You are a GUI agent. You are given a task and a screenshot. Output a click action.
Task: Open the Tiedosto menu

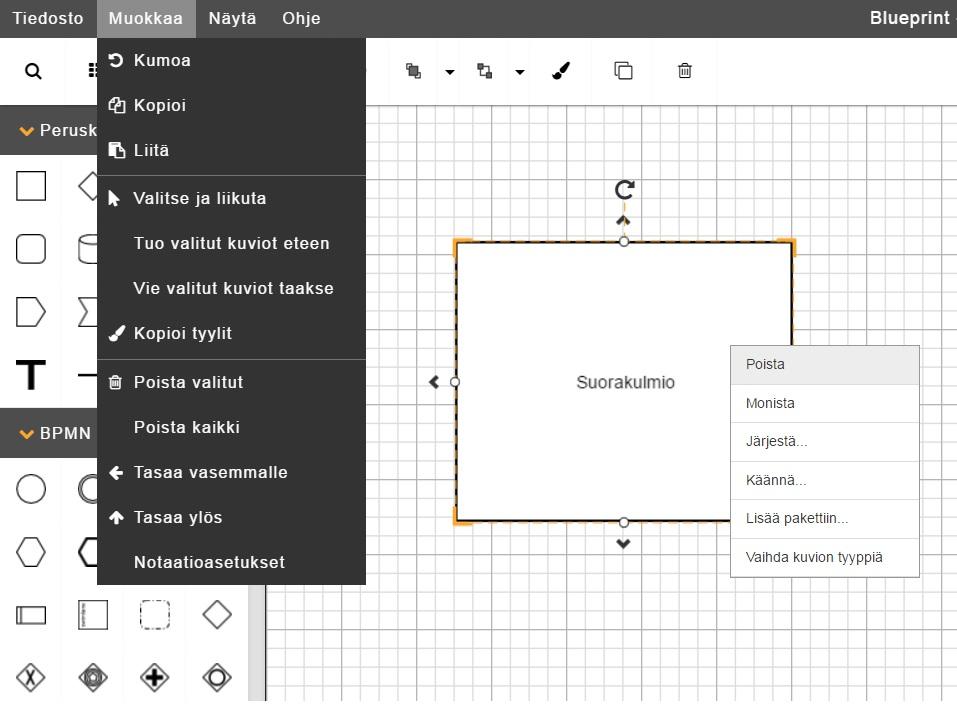coord(48,18)
